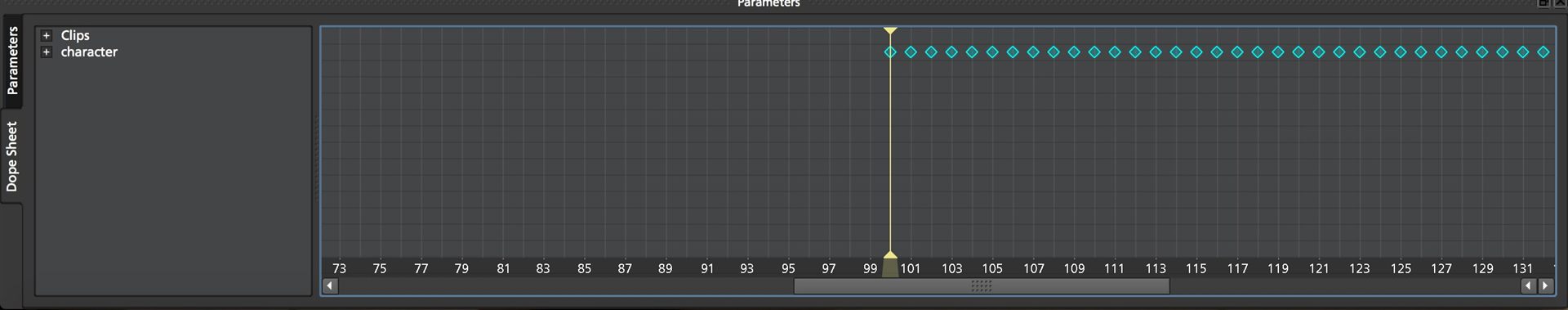Select the keyframe diamond at frame 113
1568x310 pixels.
coord(1156,52)
